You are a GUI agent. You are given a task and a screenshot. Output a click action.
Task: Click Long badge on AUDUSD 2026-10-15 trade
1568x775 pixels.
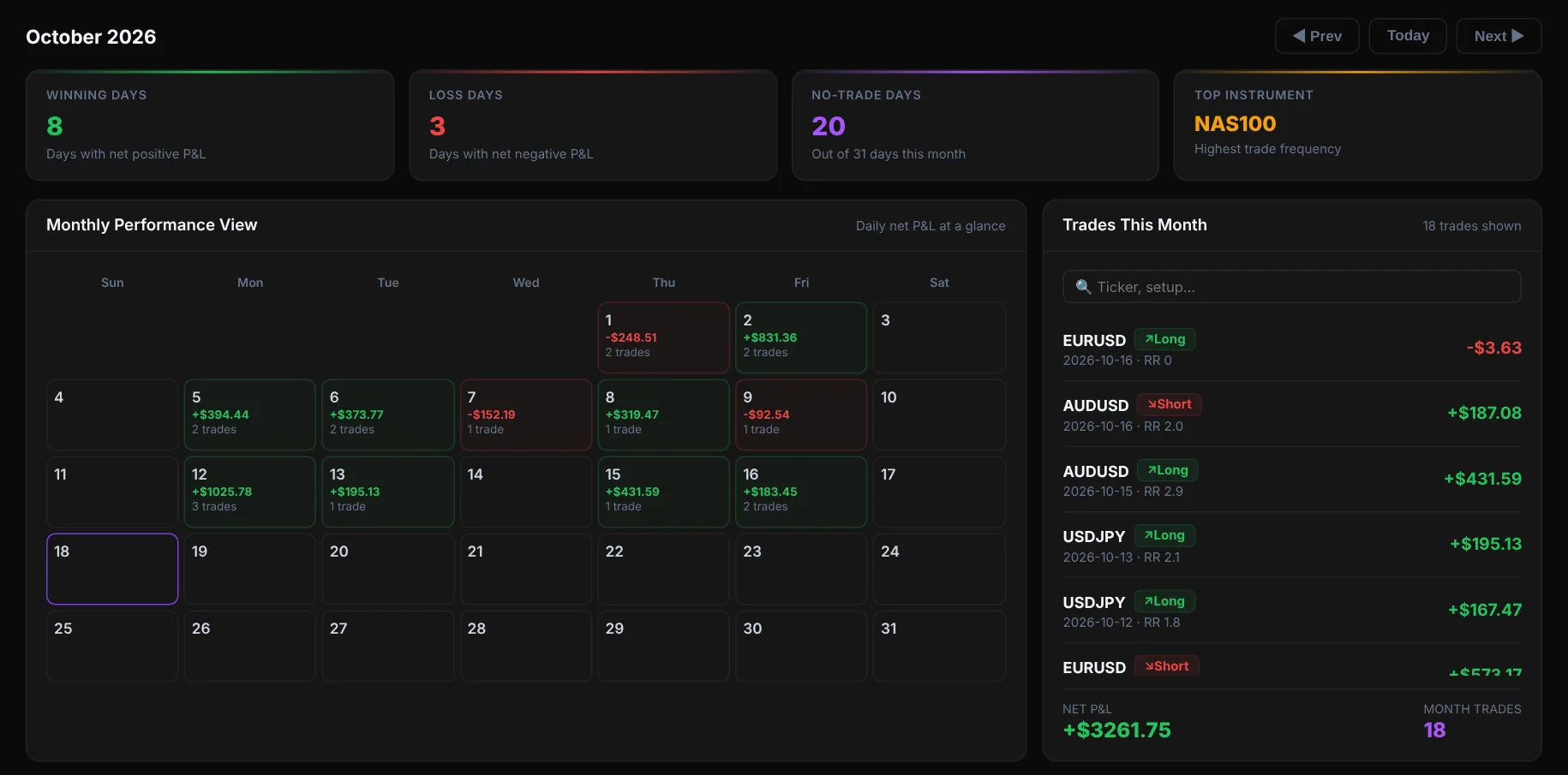(x=1168, y=470)
